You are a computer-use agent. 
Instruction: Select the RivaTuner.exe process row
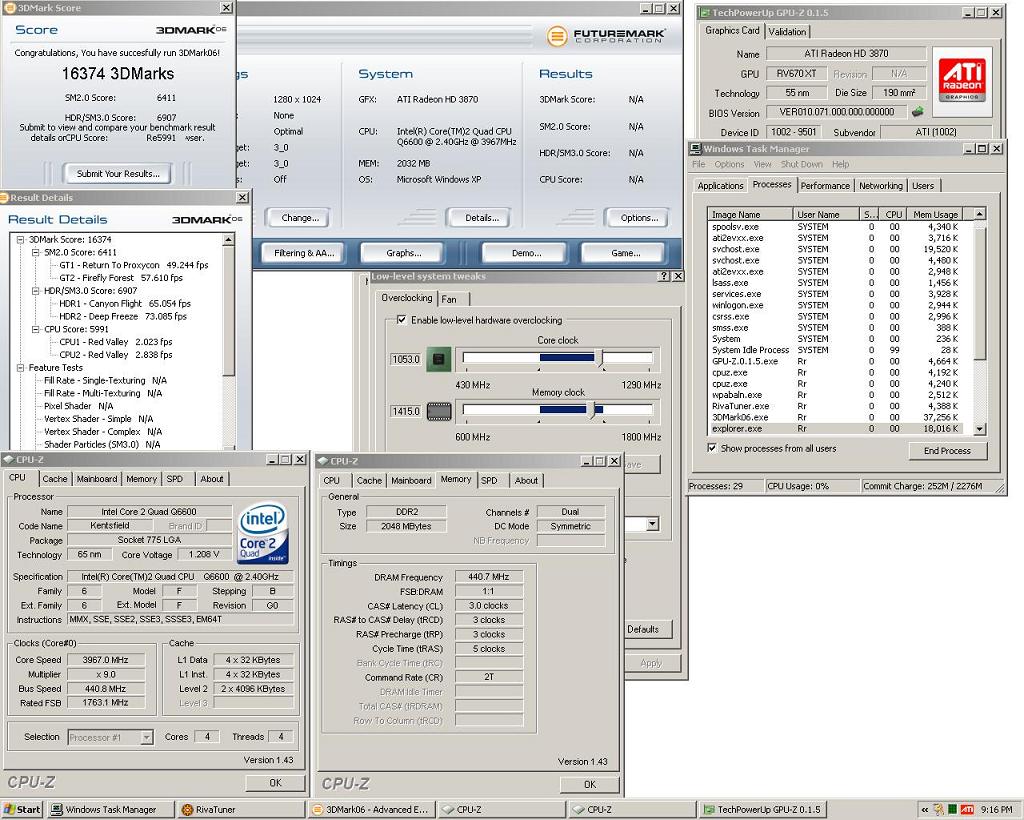[x=841, y=406]
